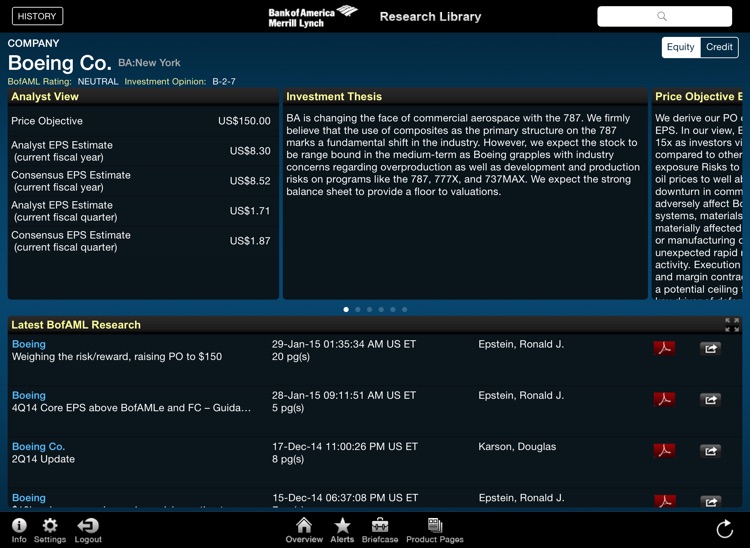Click timestamp '17-Dec-14 11:00:26 PM US ET'
750x548 pixels.
pyautogui.click(x=345, y=447)
